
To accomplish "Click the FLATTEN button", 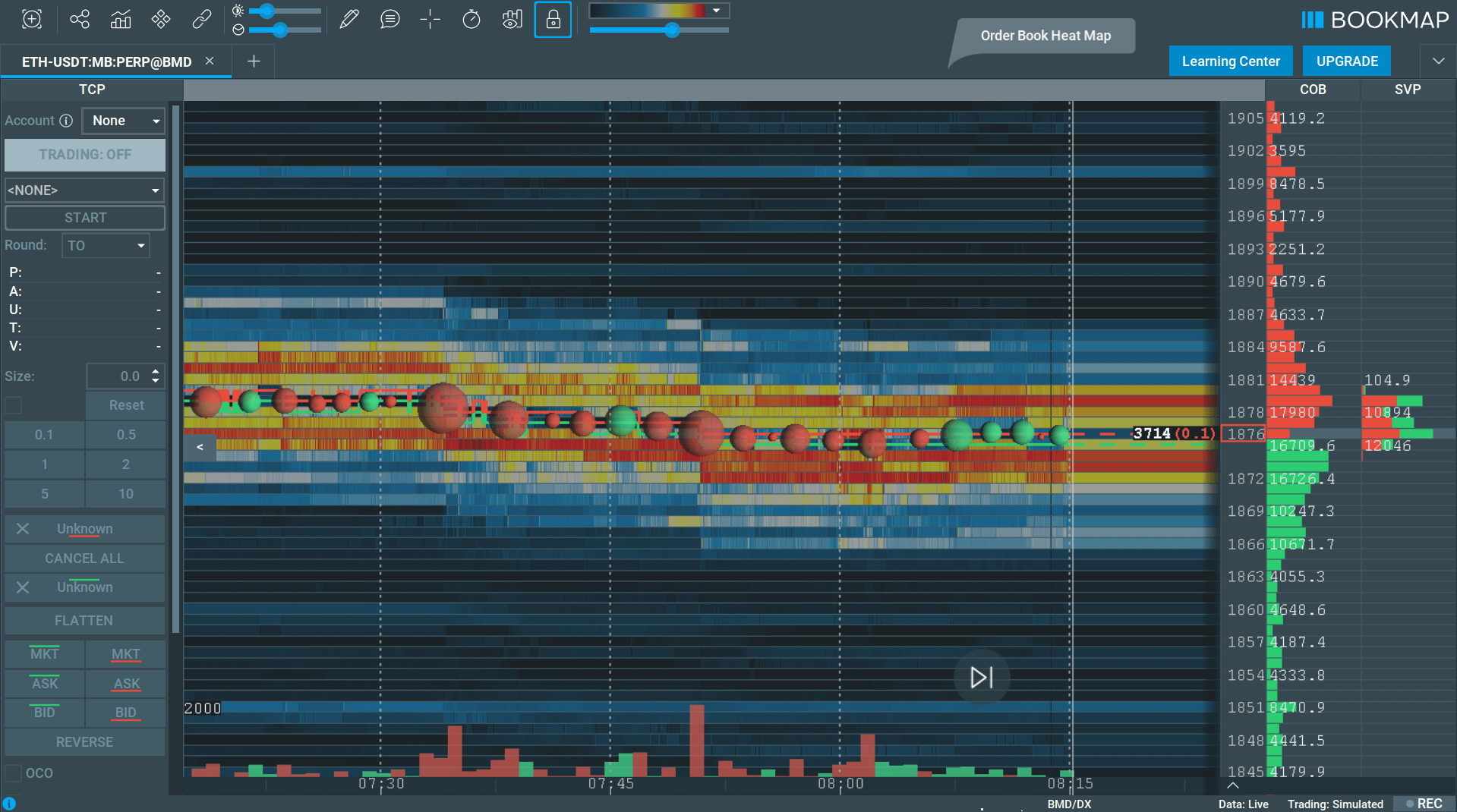I will tap(85, 621).
